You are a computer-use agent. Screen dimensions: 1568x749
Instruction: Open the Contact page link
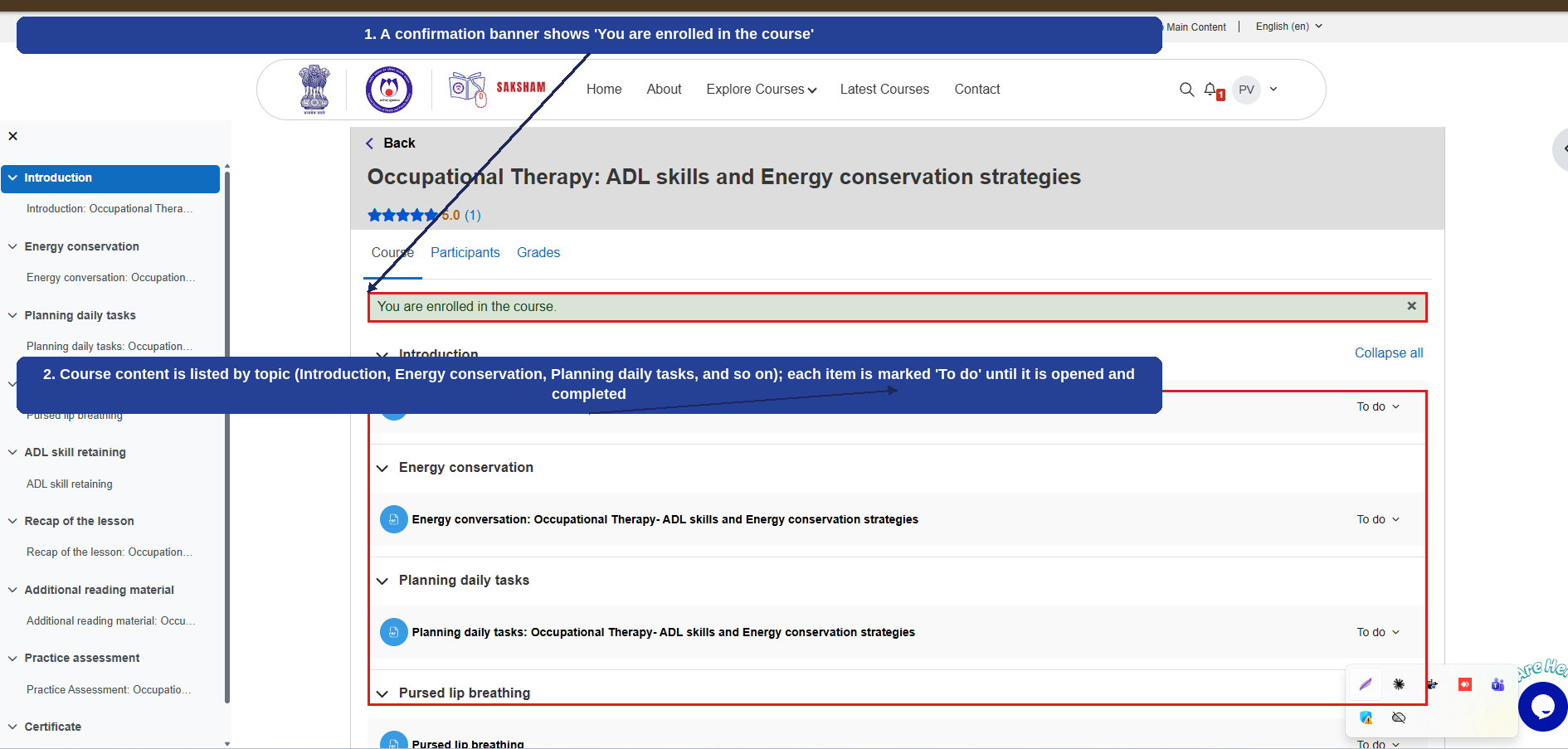pyautogui.click(x=977, y=90)
